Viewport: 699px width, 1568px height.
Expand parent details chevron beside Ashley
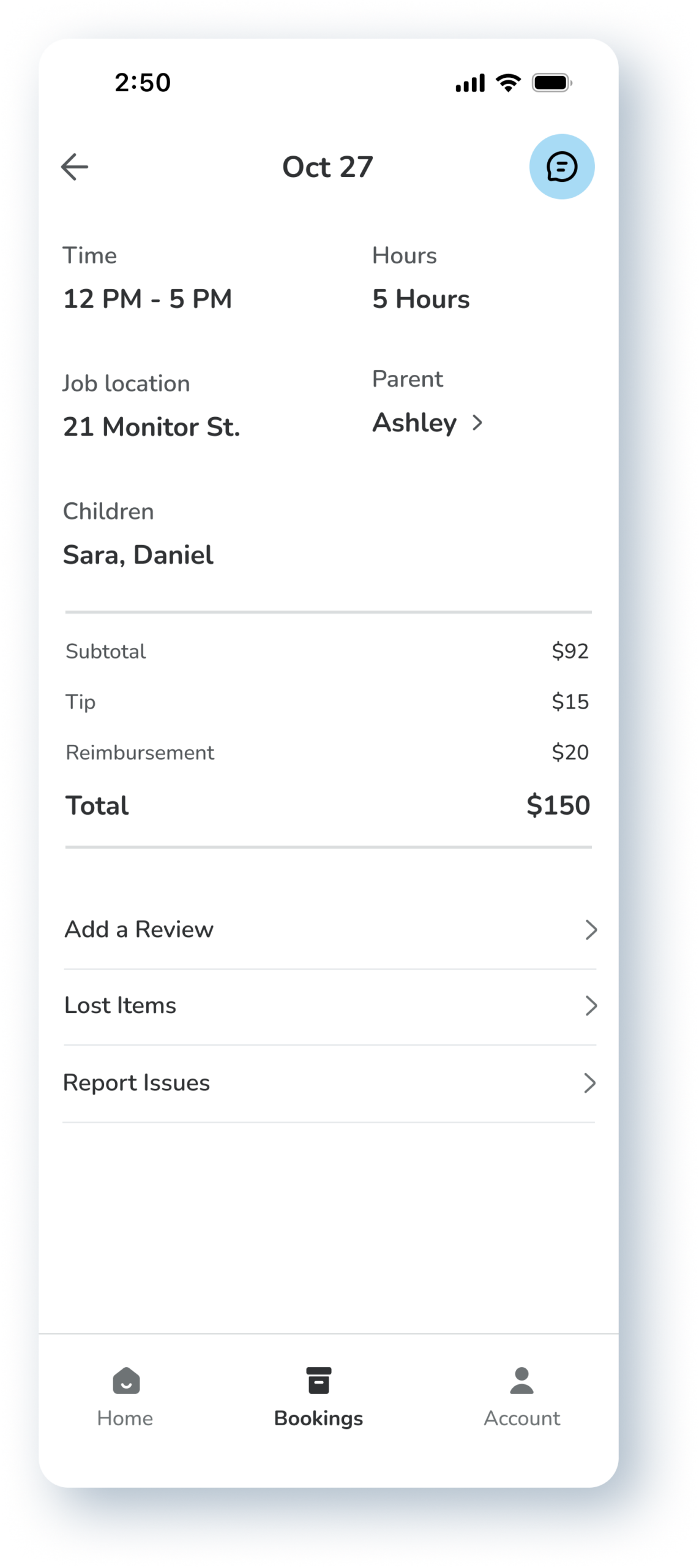[x=477, y=423]
